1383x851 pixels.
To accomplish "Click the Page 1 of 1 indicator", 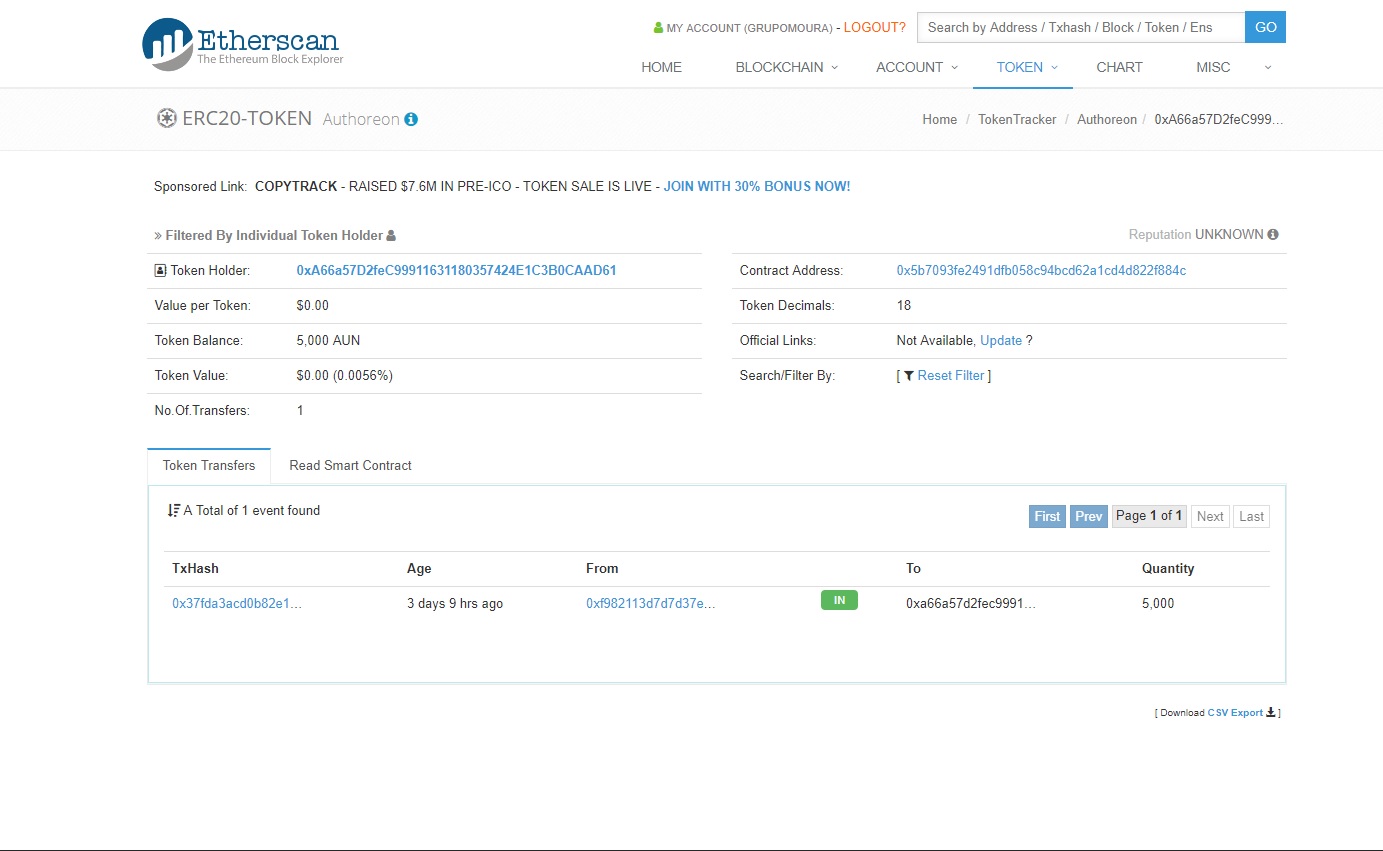I will pyautogui.click(x=1149, y=516).
